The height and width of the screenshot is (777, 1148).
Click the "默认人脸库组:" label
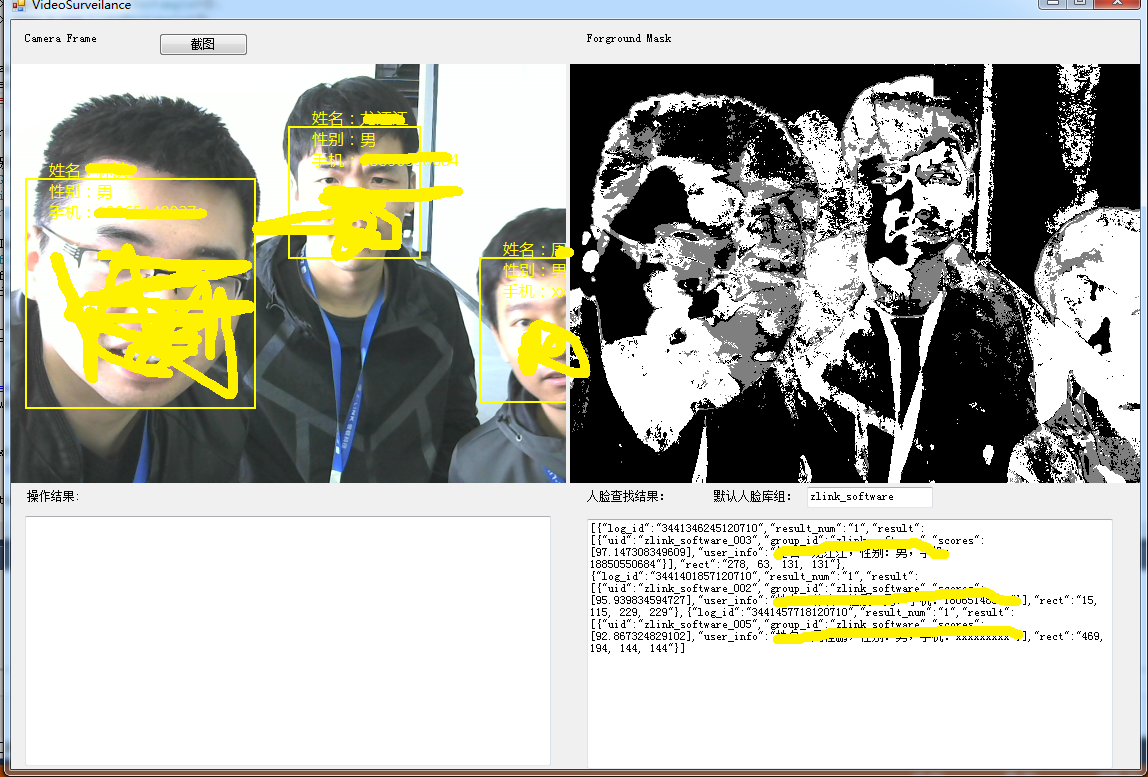tap(753, 497)
